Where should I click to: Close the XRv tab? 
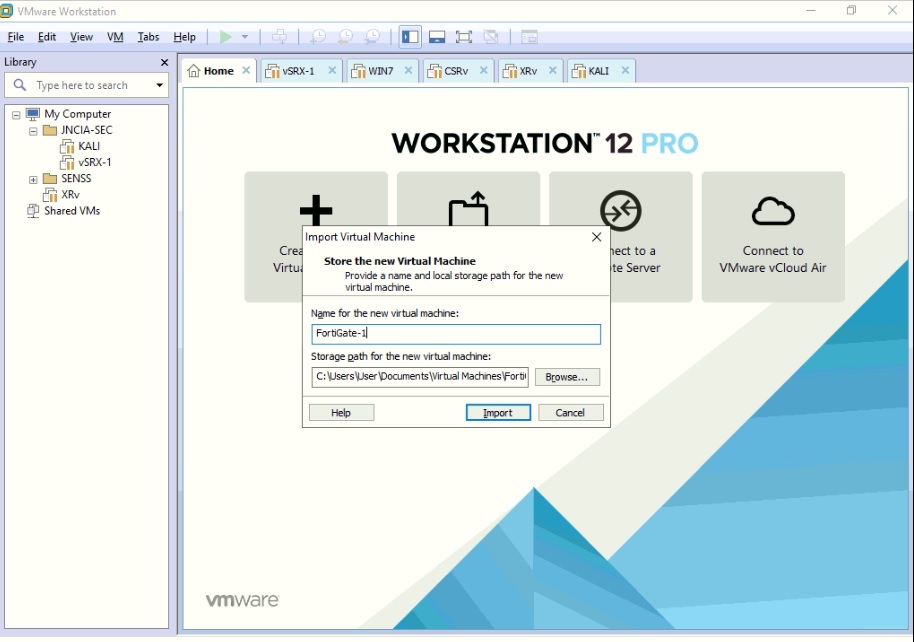click(x=552, y=70)
